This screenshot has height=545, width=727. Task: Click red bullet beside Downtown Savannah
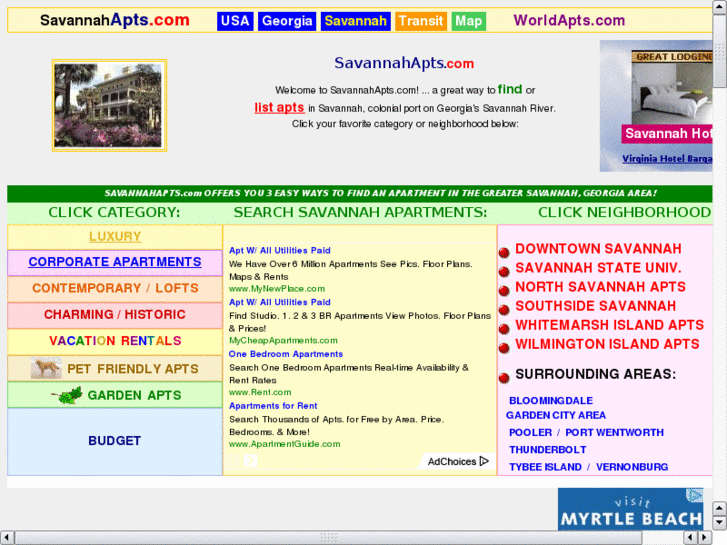pos(504,253)
